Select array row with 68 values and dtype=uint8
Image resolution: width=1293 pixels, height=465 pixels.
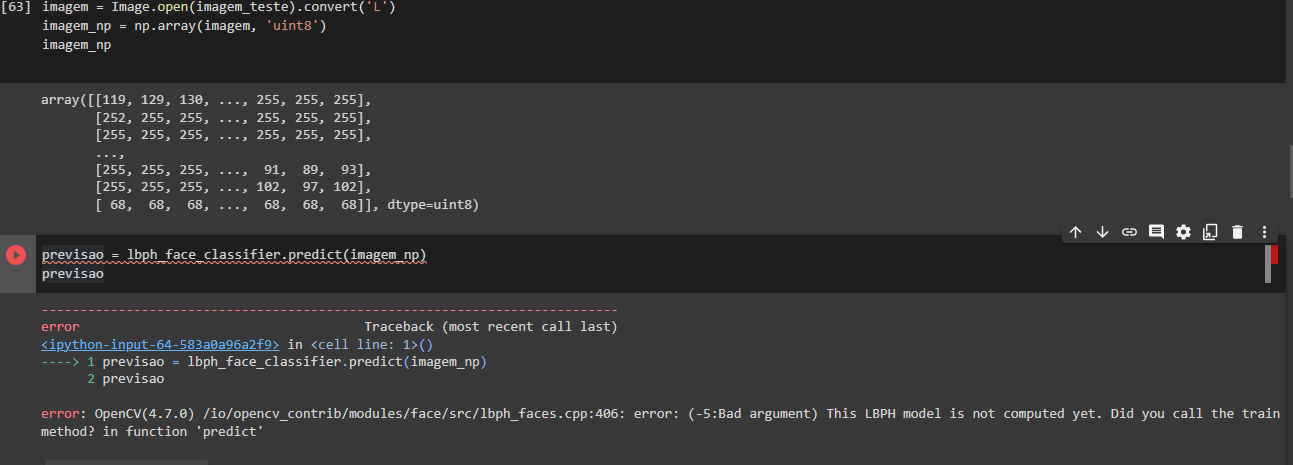pos(287,205)
